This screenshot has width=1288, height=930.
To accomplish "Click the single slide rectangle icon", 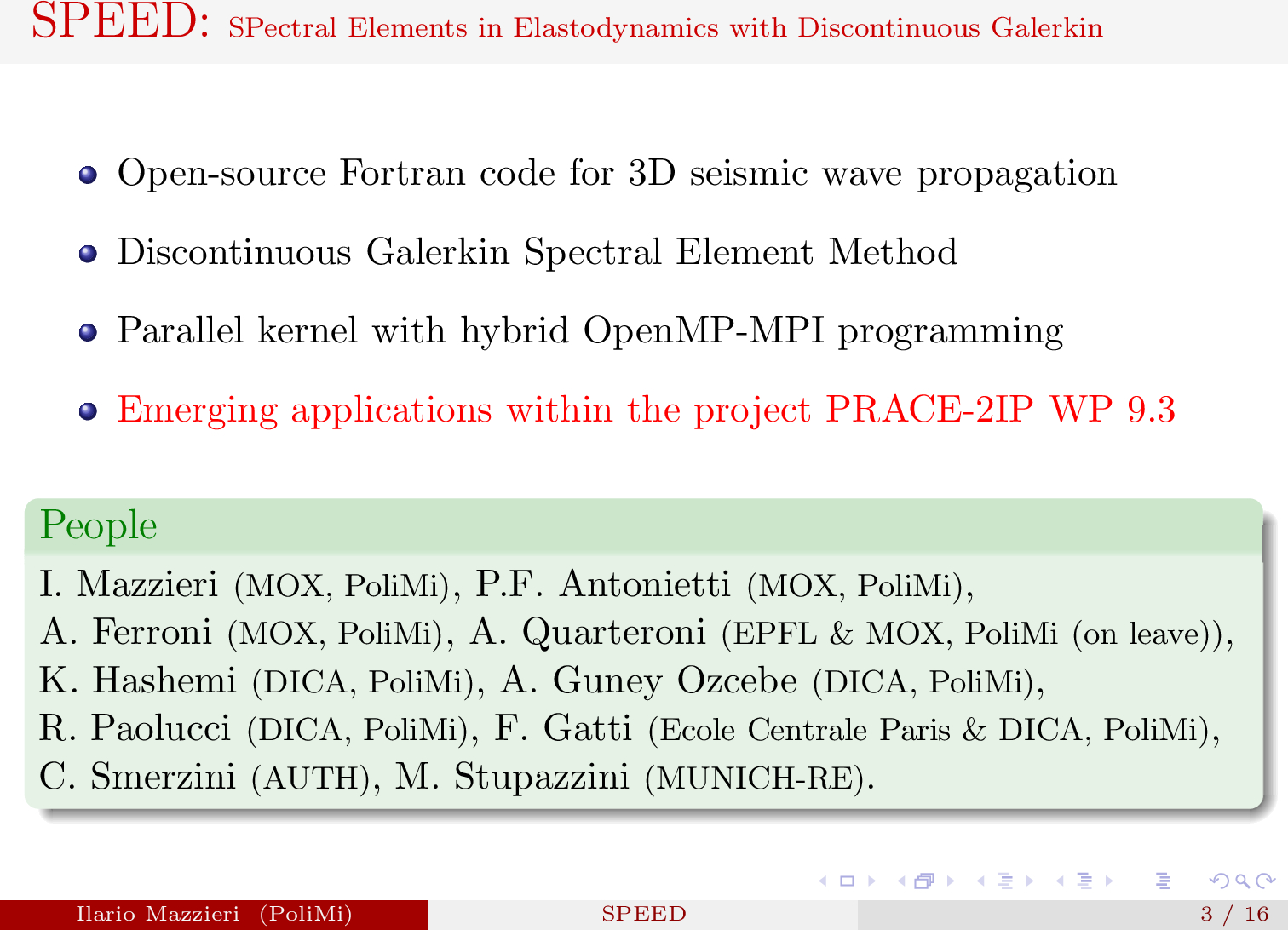I will point(847,881).
